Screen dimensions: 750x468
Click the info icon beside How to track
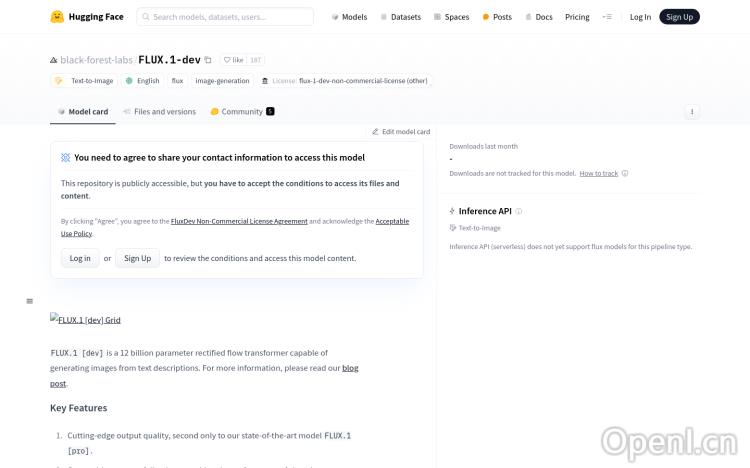[625, 173]
